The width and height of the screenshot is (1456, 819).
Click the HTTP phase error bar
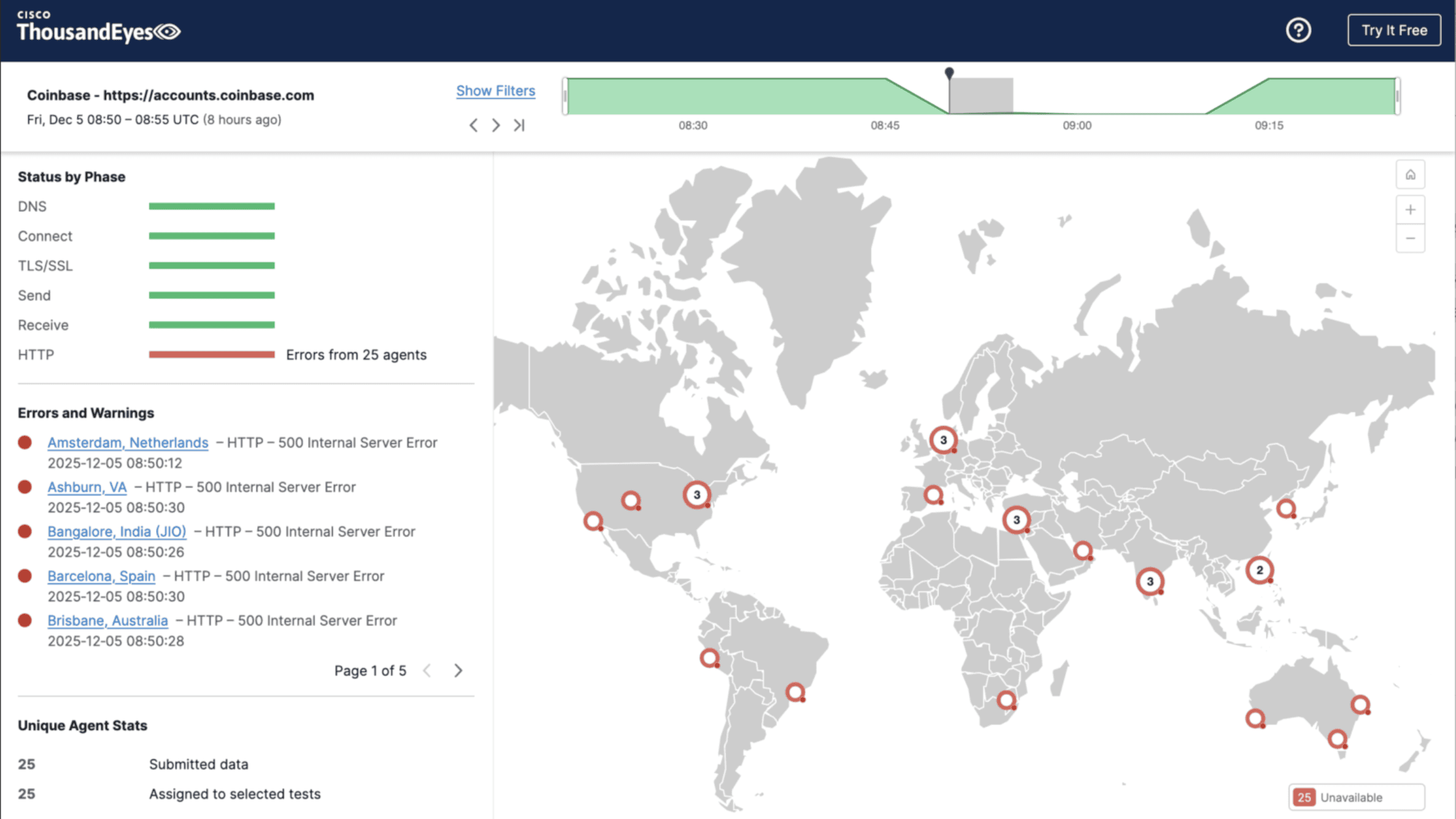tap(211, 354)
